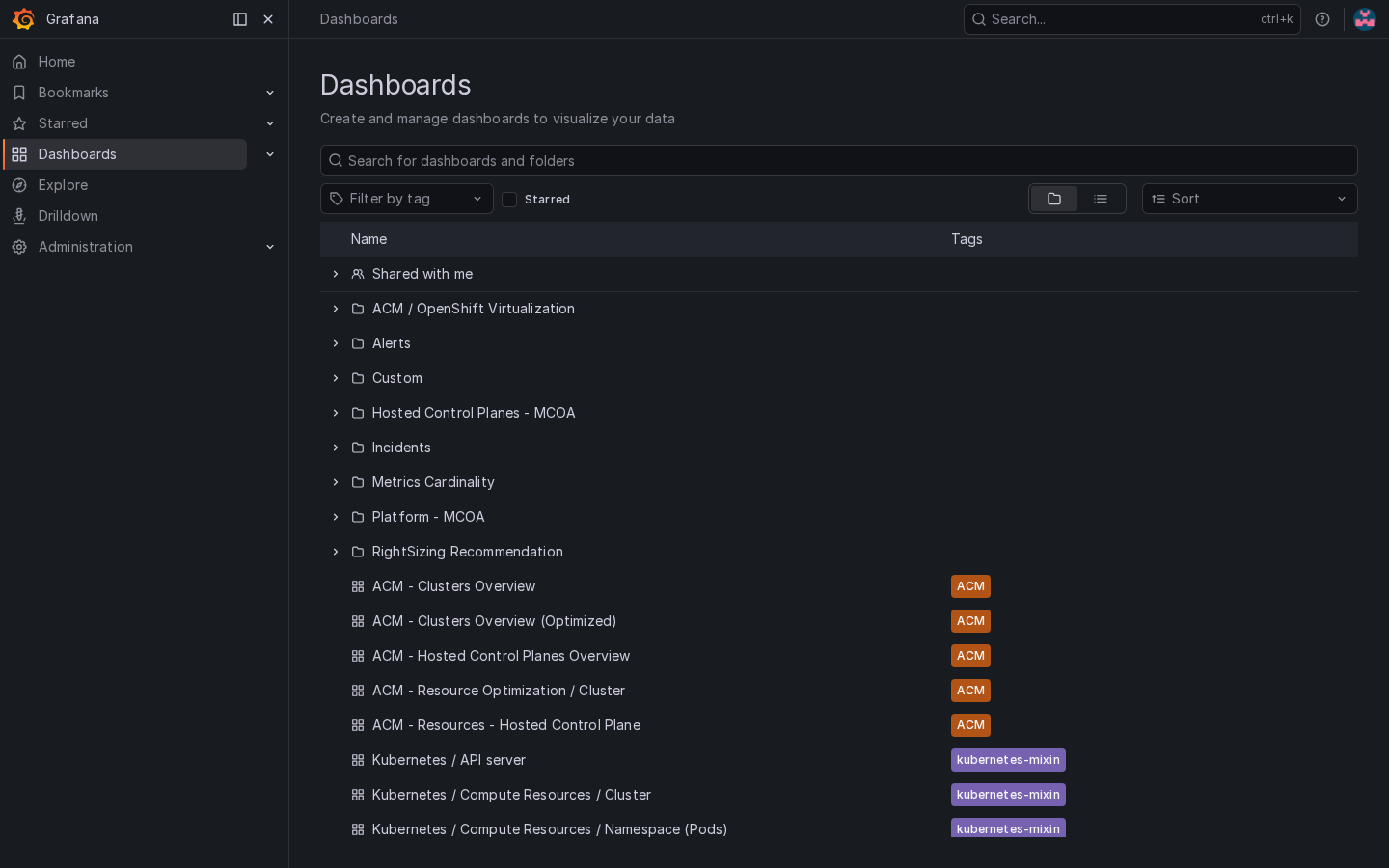Collapse the Dashboards section chevron in the sidebar
1389x868 pixels.
[x=270, y=154]
